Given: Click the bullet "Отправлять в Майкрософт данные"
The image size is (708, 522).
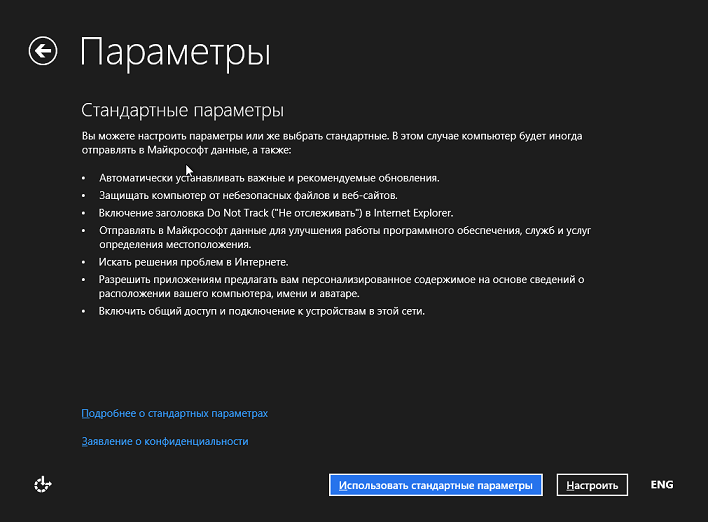Looking at the screenshot, I should click(x=345, y=237).
